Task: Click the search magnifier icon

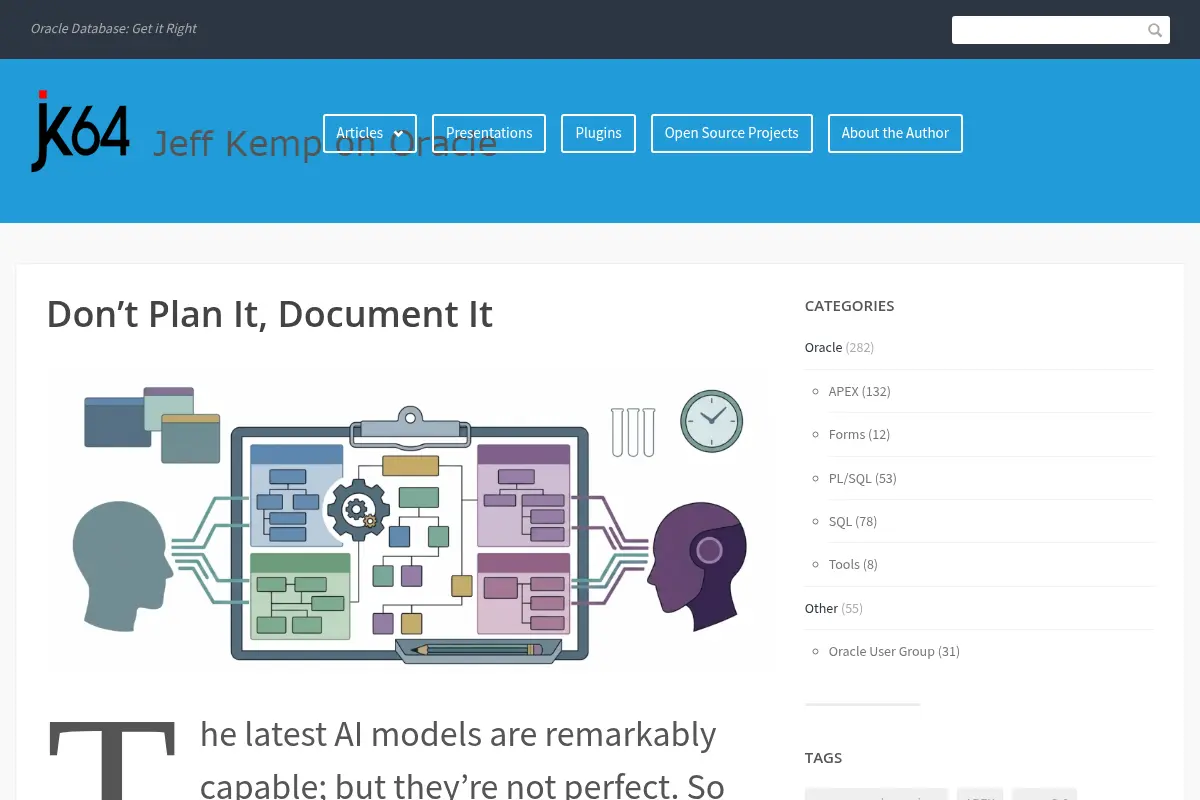Action: pyautogui.click(x=1155, y=30)
